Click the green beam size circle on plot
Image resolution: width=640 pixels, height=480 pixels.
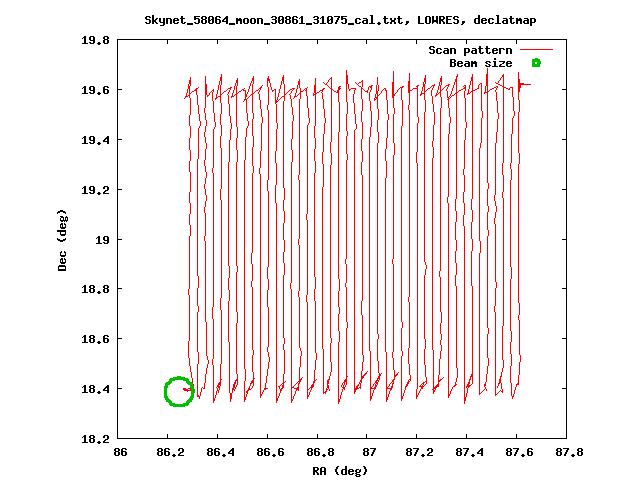coord(179,391)
